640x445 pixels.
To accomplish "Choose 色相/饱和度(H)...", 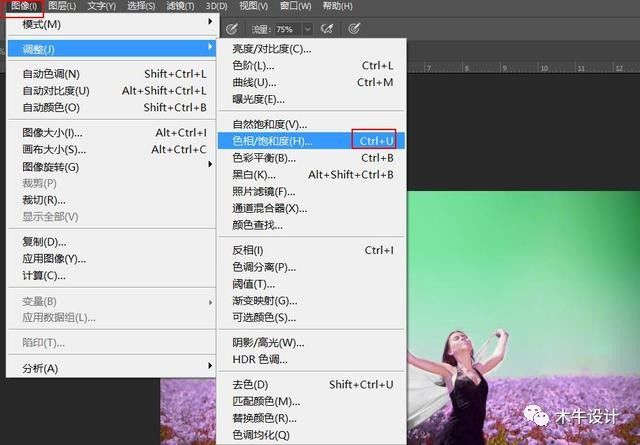I will pos(311,141).
